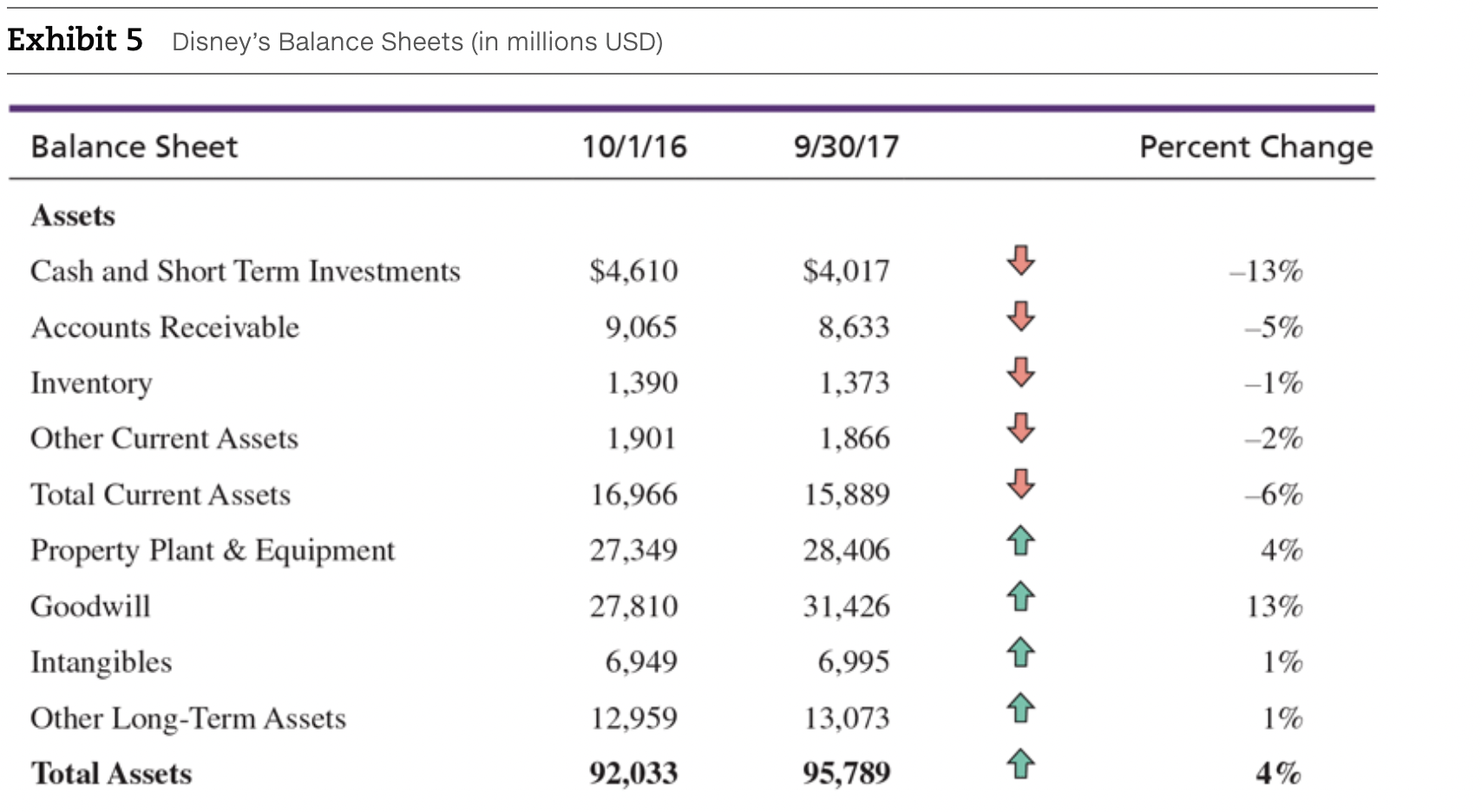Image resolution: width=1482 pixels, height=812 pixels.
Task: Sort by the 10/1/16 column header
Action: coord(634,147)
